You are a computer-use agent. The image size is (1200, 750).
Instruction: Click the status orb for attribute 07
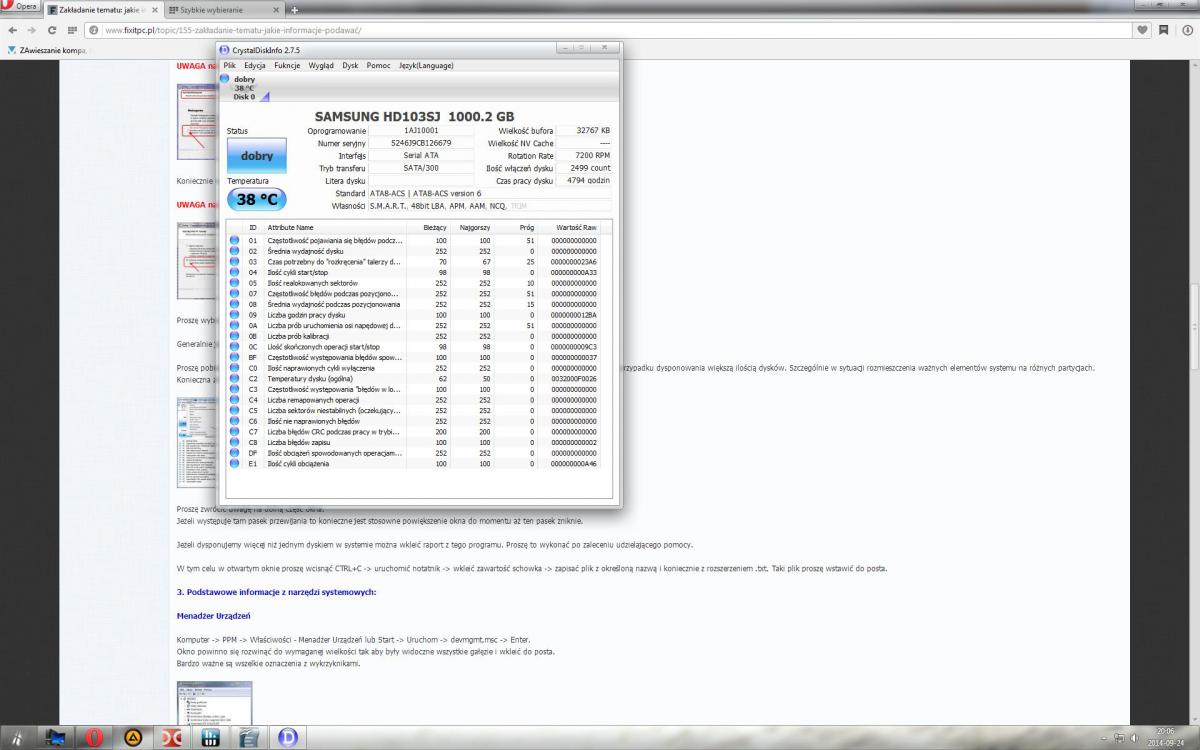click(234, 293)
